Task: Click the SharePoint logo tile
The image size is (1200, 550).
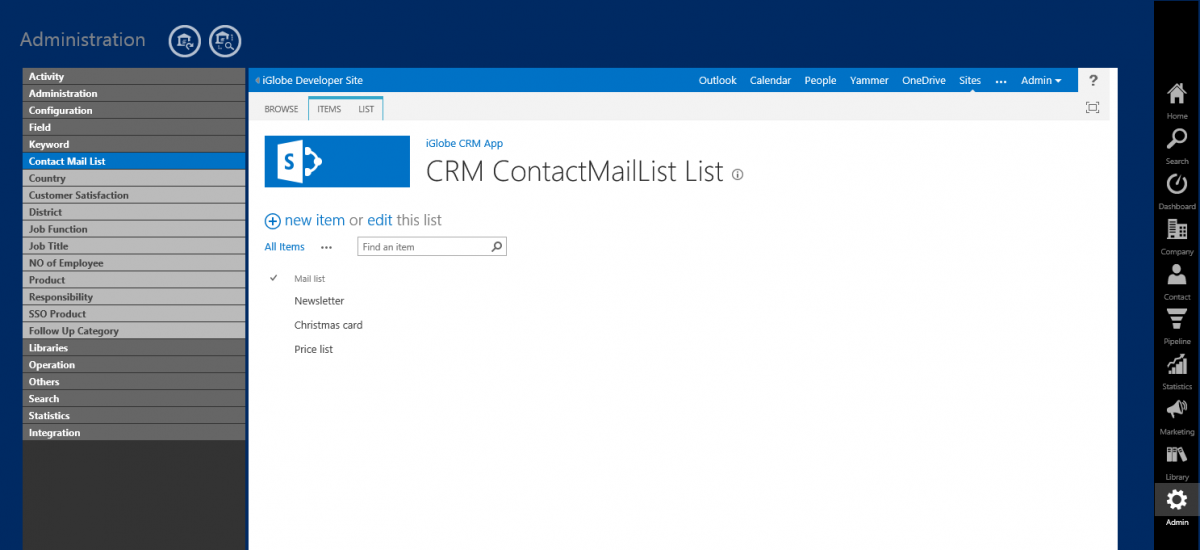Action: coord(337,161)
